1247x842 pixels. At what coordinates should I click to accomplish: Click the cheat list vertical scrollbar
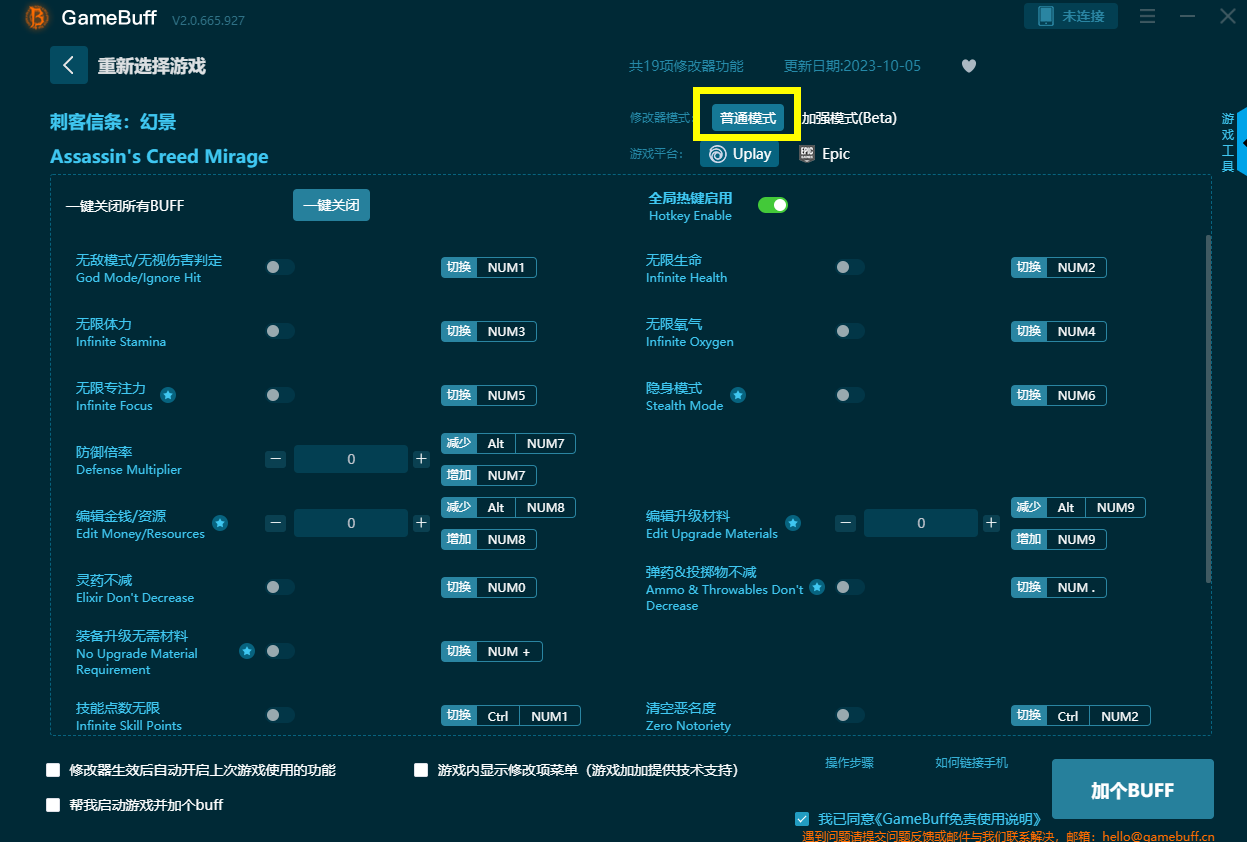point(1208,409)
